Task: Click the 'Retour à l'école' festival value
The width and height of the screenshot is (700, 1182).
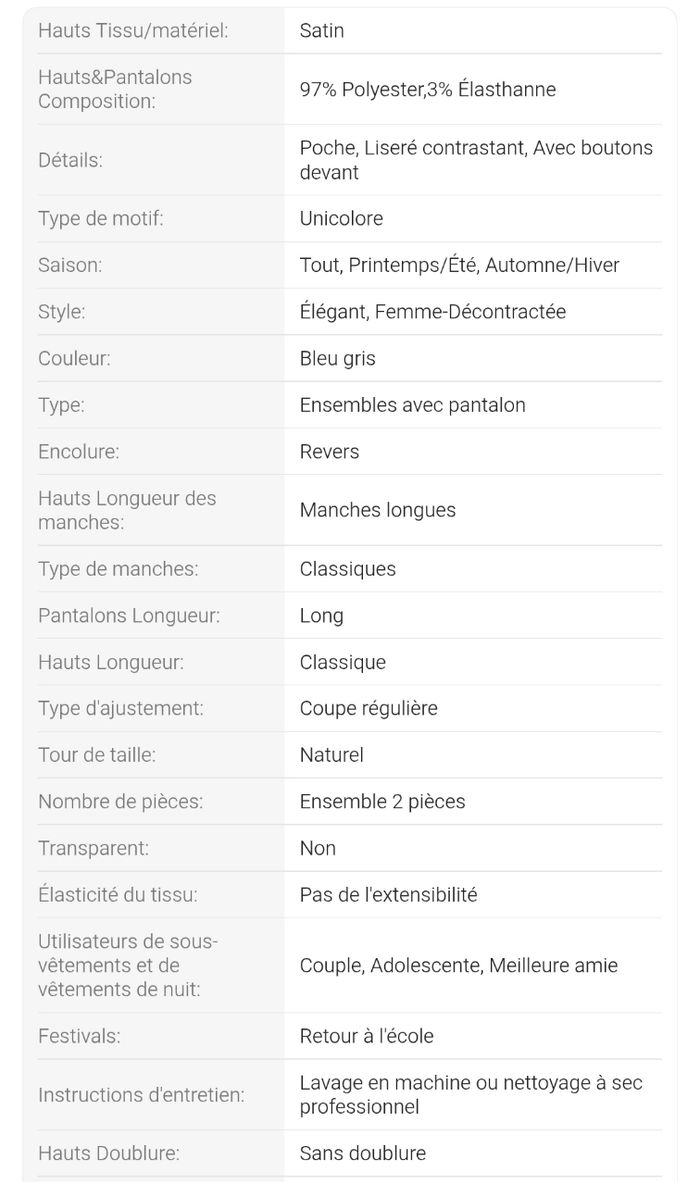Action: pyautogui.click(x=366, y=1036)
